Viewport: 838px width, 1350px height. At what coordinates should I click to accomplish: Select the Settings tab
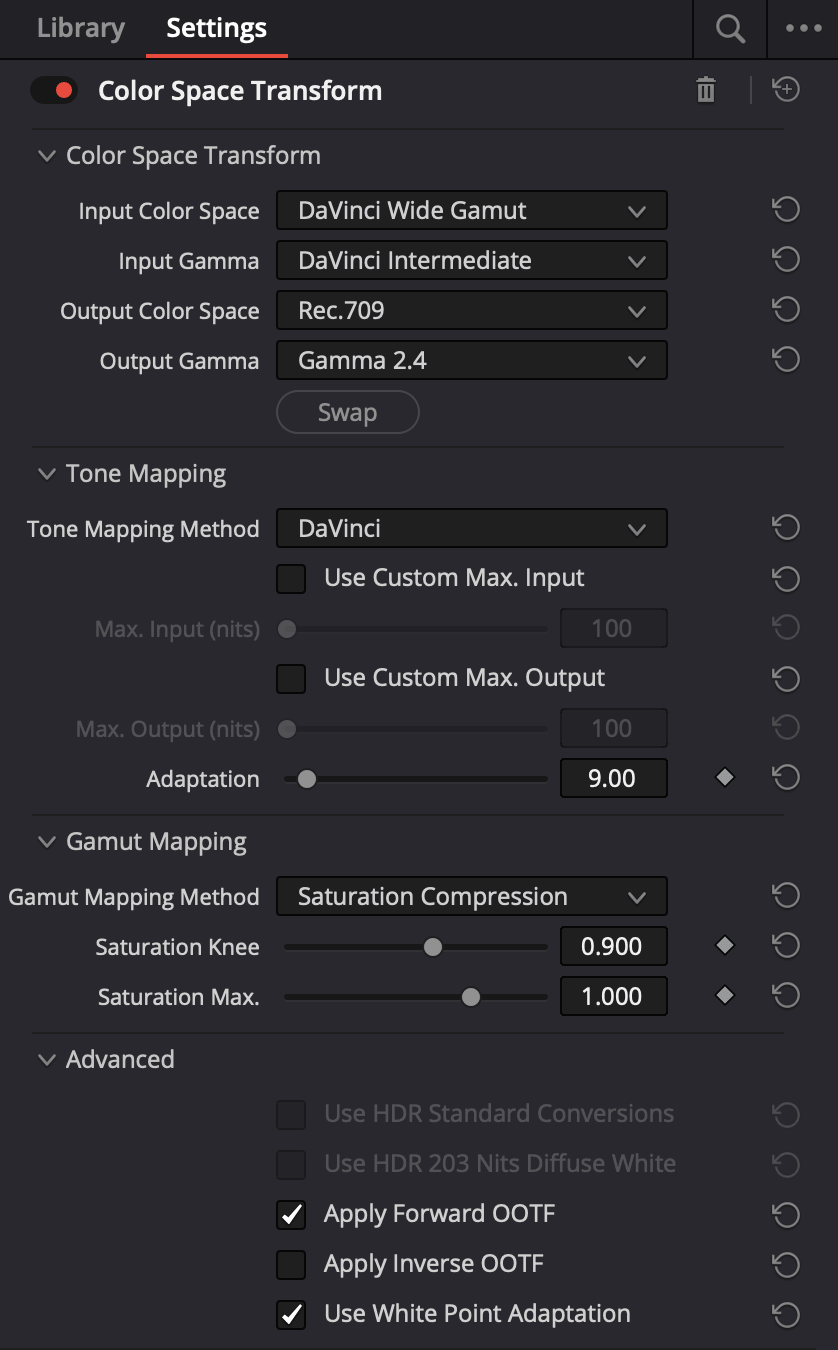click(216, 28)
